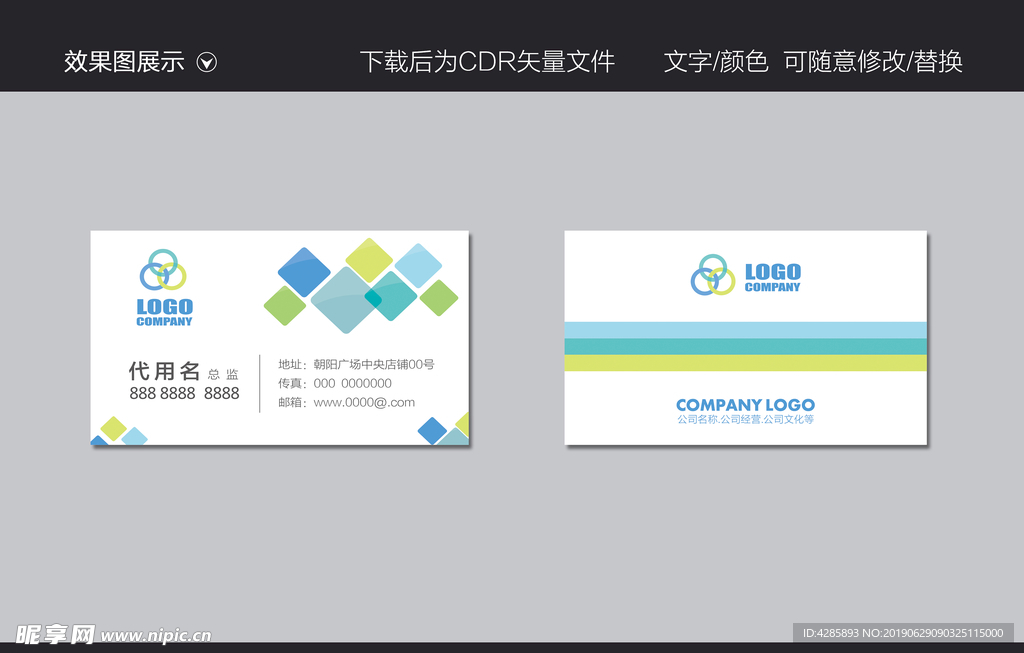
Task: Select the 效果图展示 menu label
Action: click(125, 61)
